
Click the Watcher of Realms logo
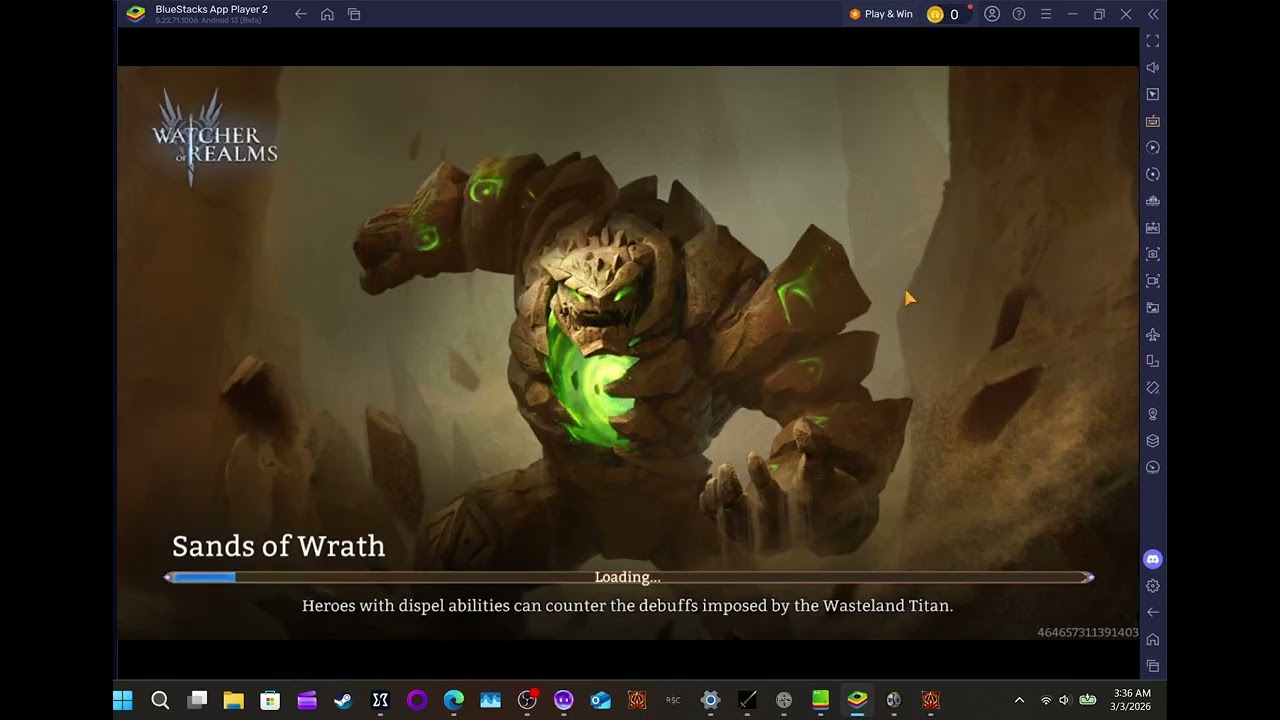pyautogui.click(x=214, y=137)
